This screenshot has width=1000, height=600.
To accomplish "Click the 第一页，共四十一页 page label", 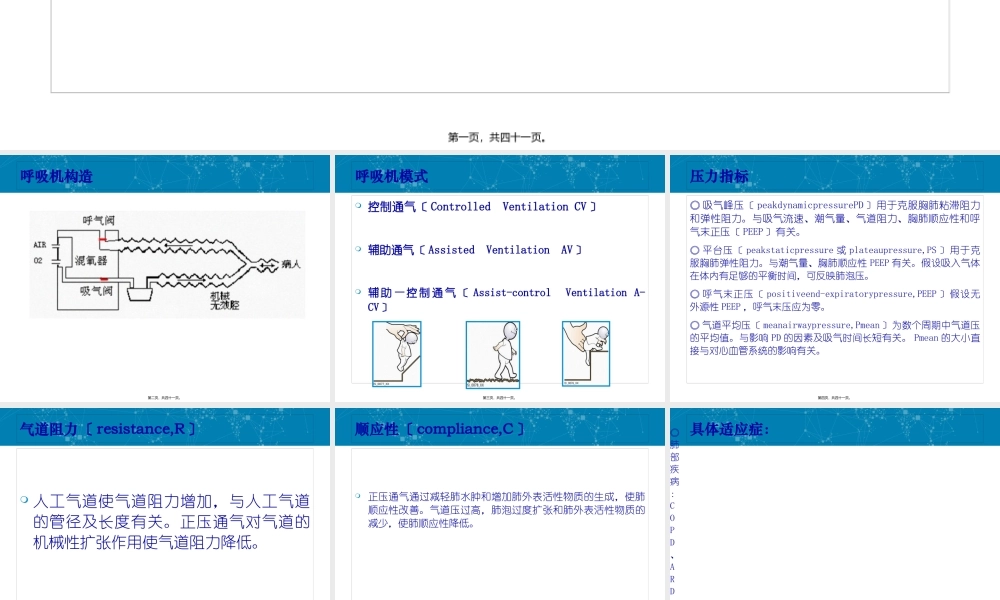I will 498,136.
